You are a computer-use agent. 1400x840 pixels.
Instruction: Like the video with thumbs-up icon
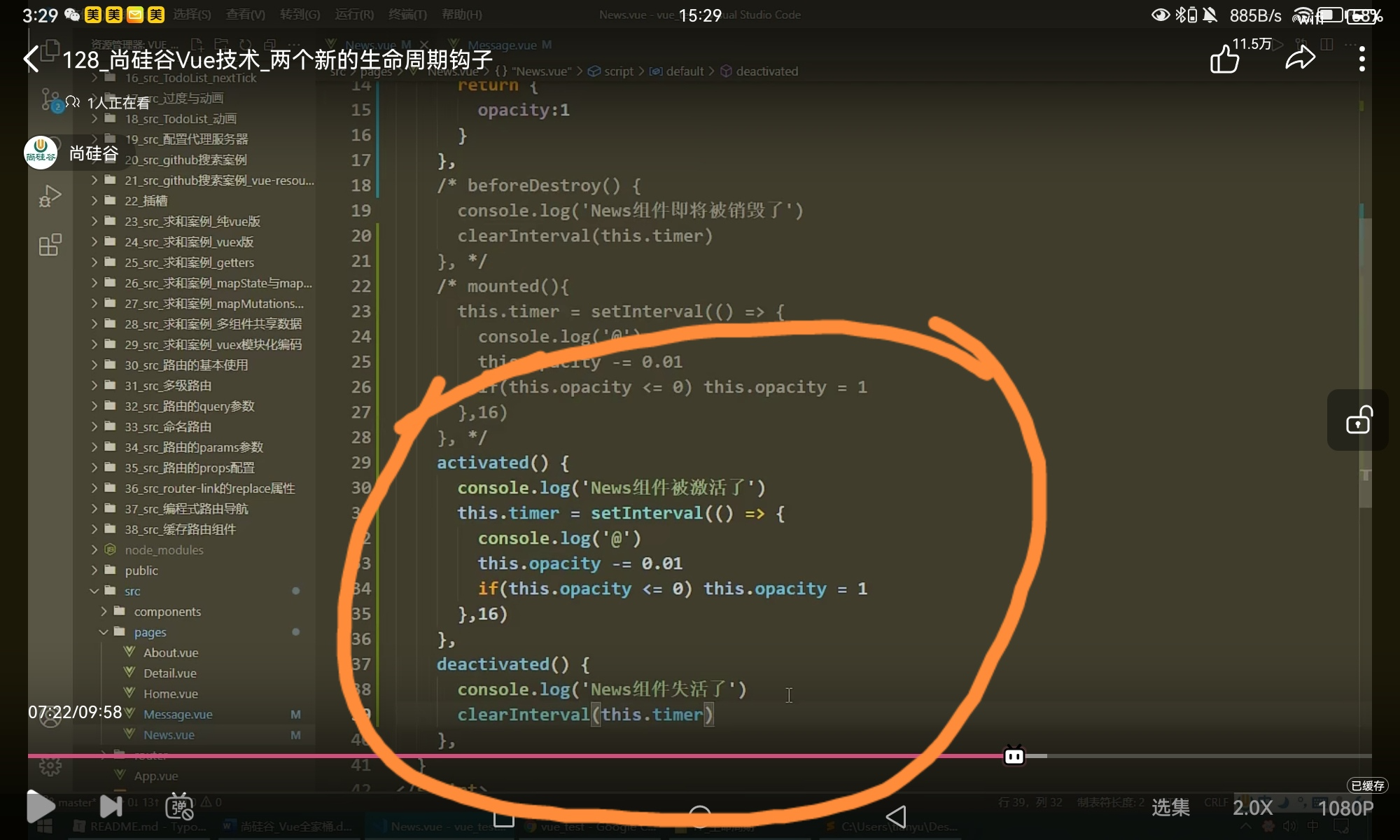(1225, 59)
